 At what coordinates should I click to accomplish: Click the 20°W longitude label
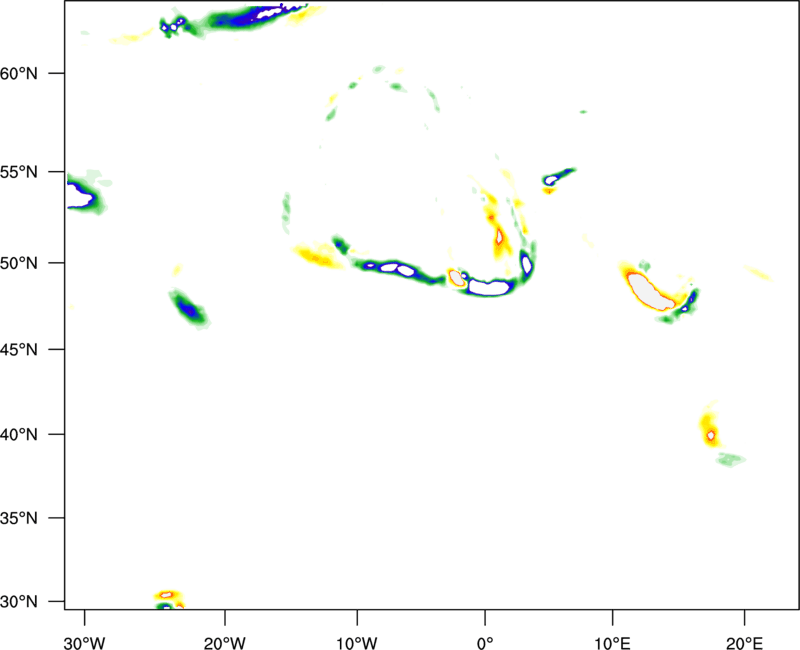tap(224, 643)
